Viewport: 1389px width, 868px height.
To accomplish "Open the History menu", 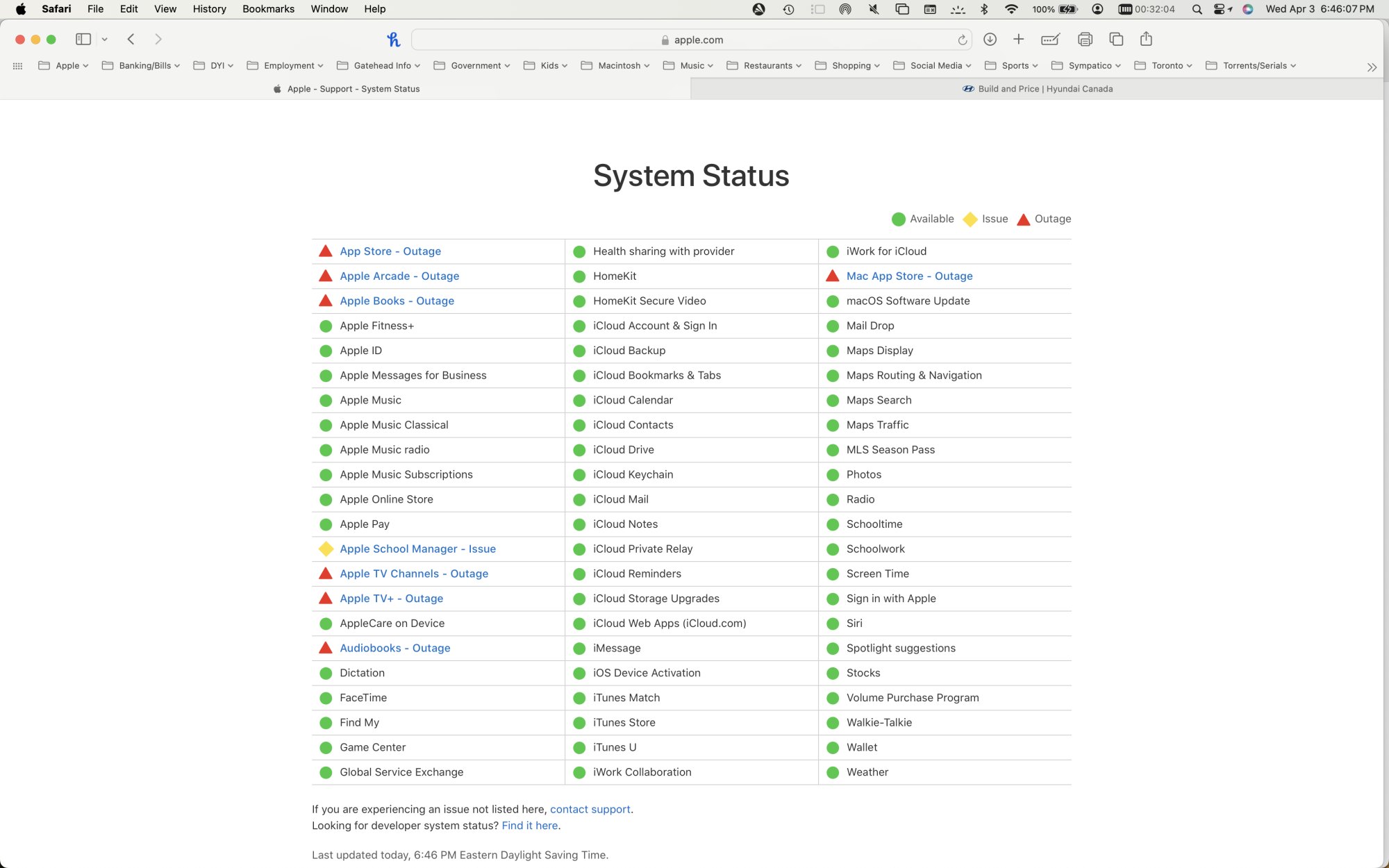I will coord(209,9).
